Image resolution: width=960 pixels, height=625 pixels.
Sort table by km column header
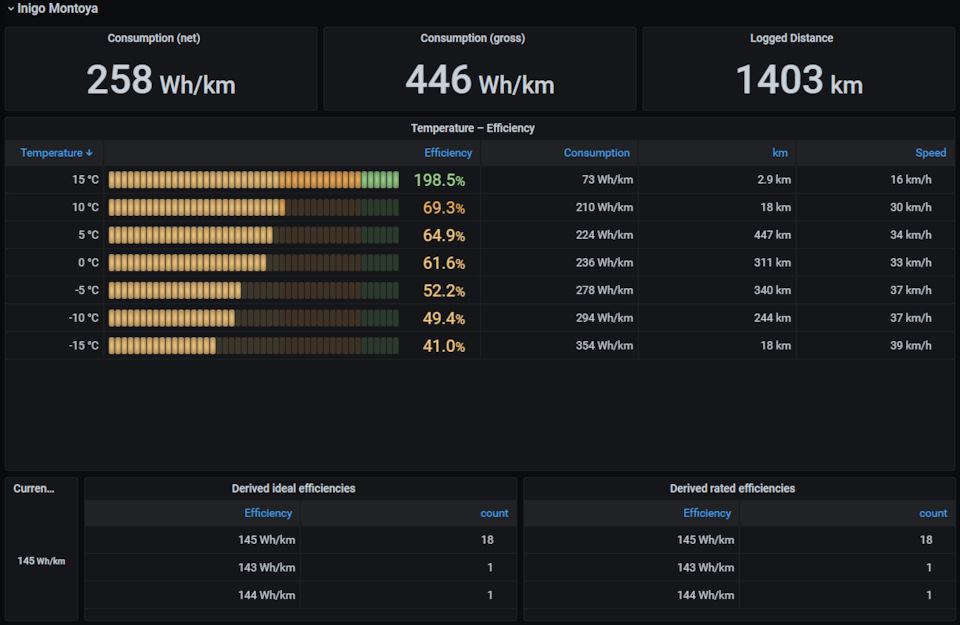point(779,153)
